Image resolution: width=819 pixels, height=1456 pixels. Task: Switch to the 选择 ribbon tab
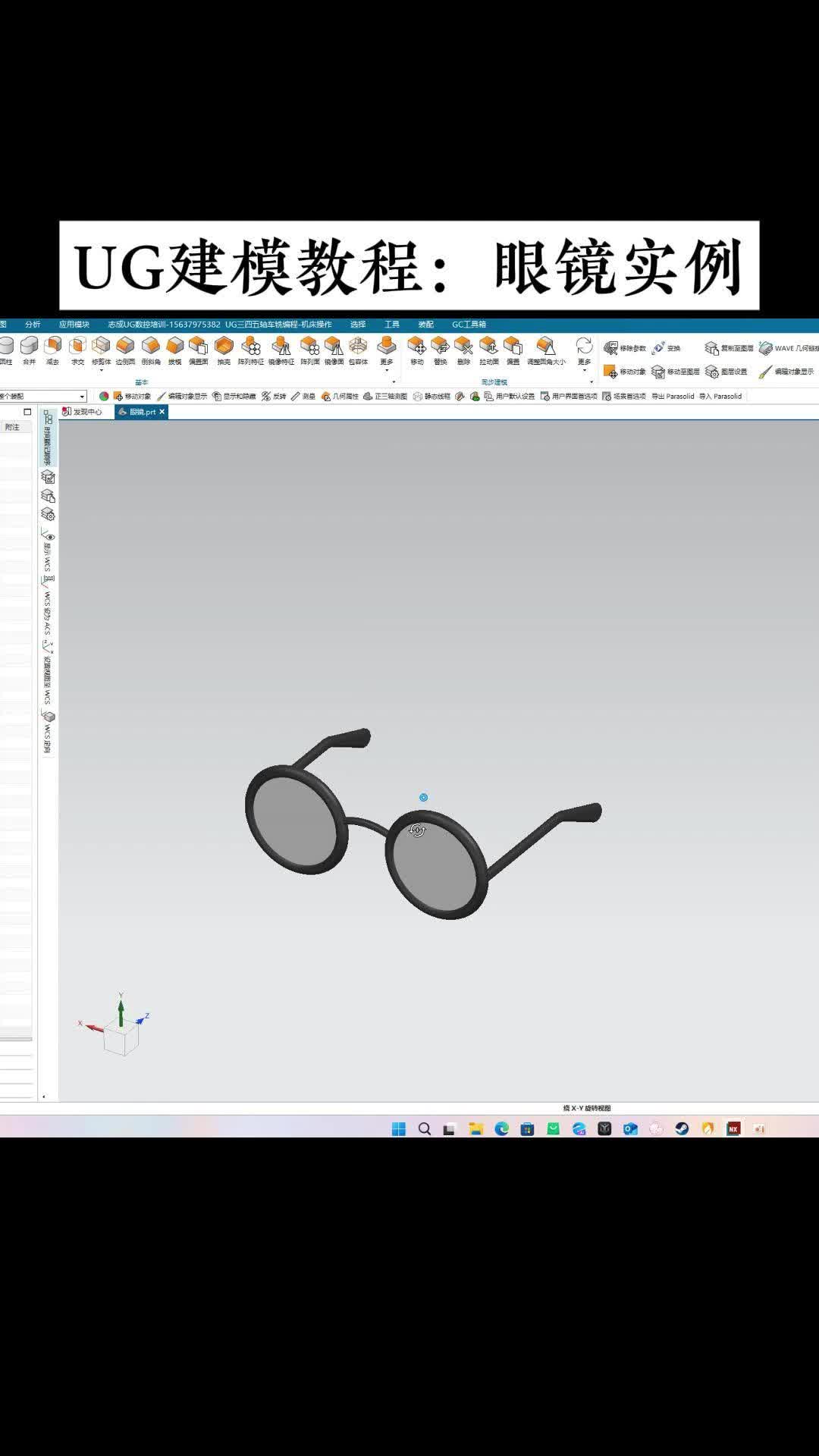358,325
